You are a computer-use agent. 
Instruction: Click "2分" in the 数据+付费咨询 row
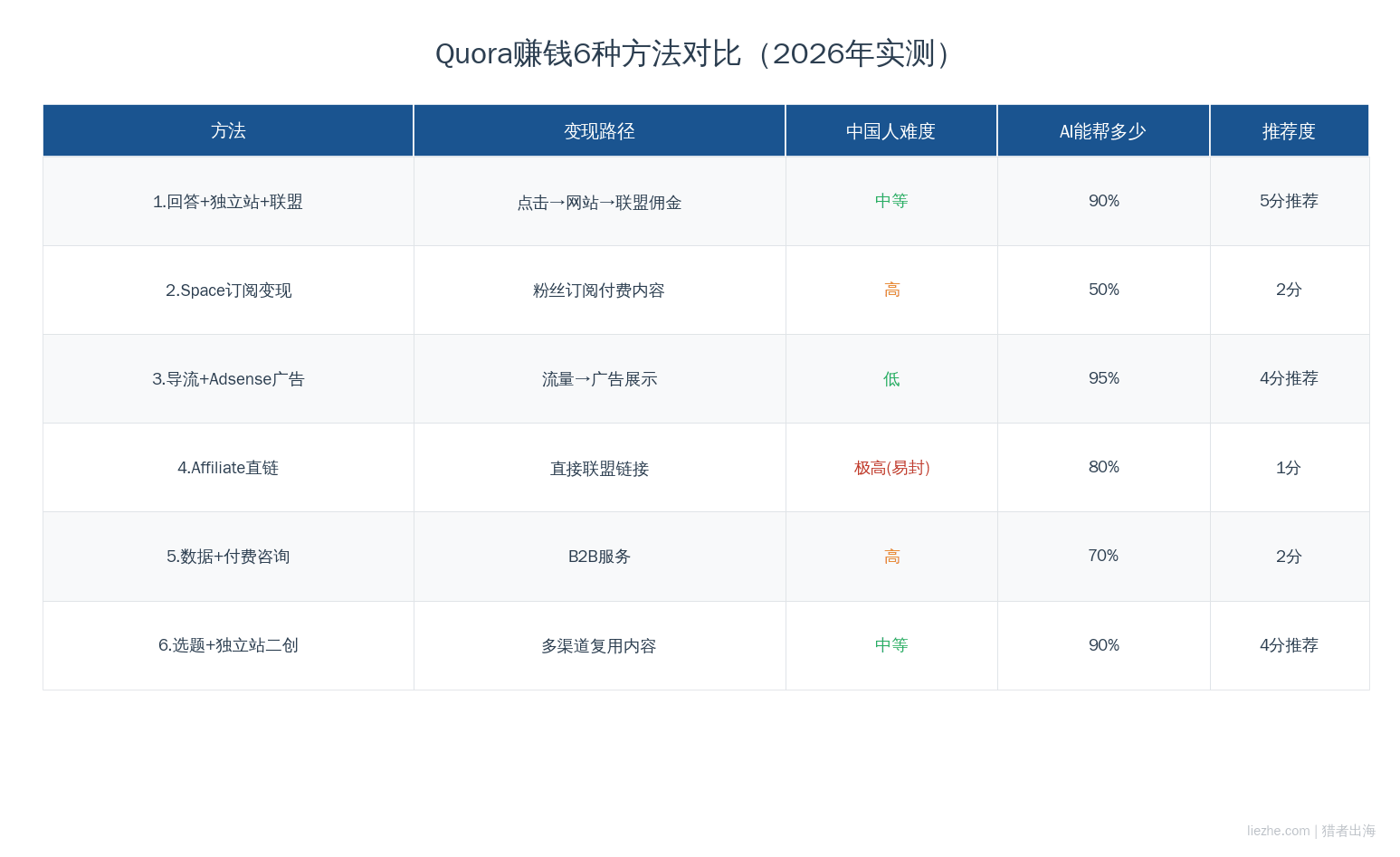[1289, 557]
